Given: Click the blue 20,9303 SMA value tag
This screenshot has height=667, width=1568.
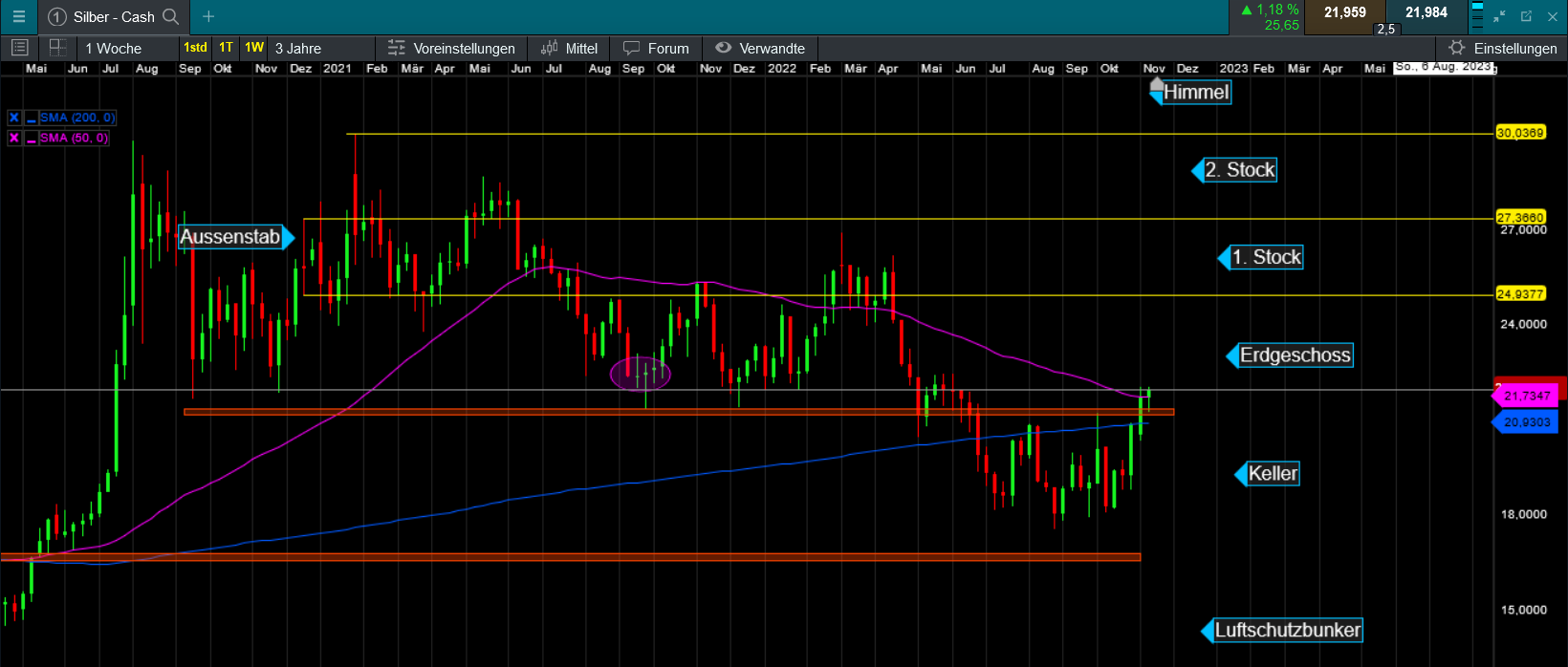Looking at the screenshot, I should 1525,421.
